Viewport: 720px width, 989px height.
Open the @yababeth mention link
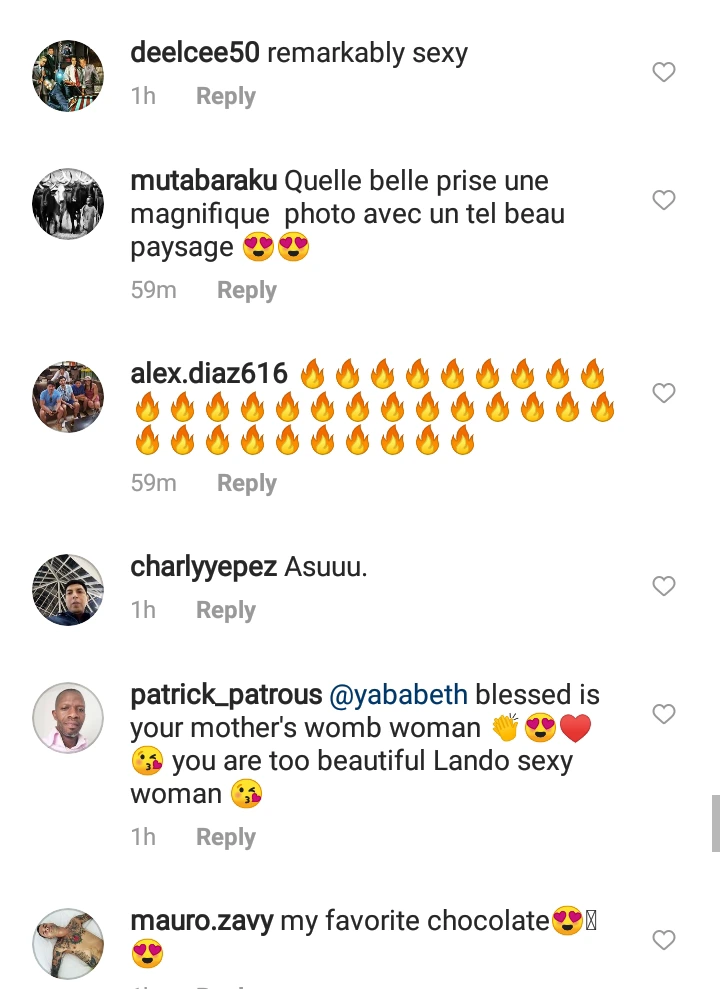point(399,695)
